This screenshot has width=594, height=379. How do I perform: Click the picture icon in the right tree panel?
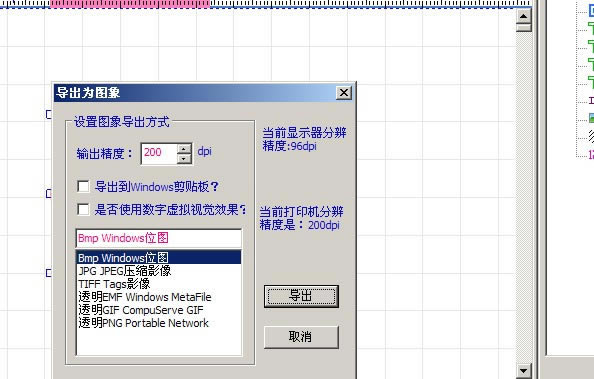pyautogui.click(x=591, y=118)
